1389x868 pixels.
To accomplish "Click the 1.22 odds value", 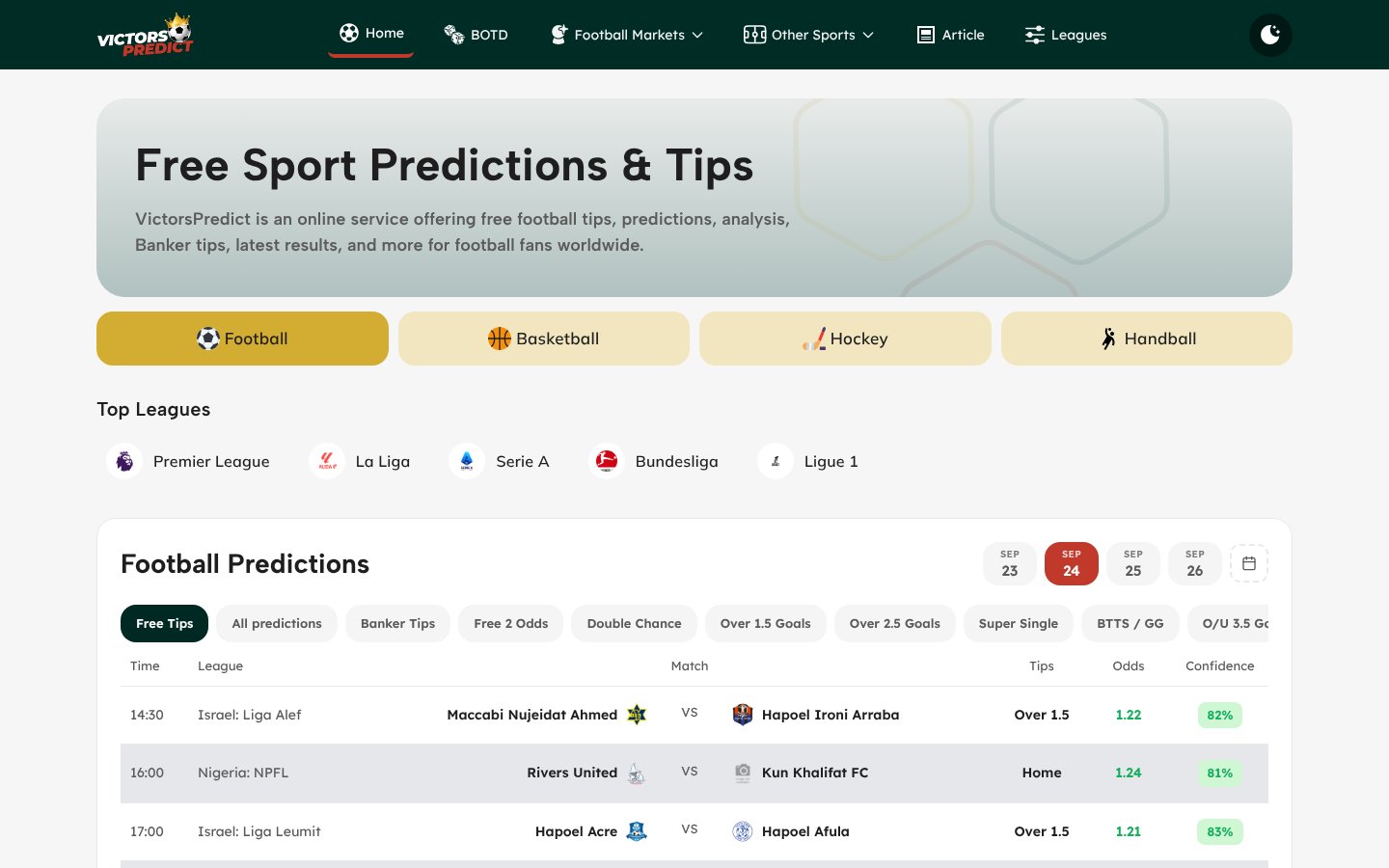I will 1129,715.
